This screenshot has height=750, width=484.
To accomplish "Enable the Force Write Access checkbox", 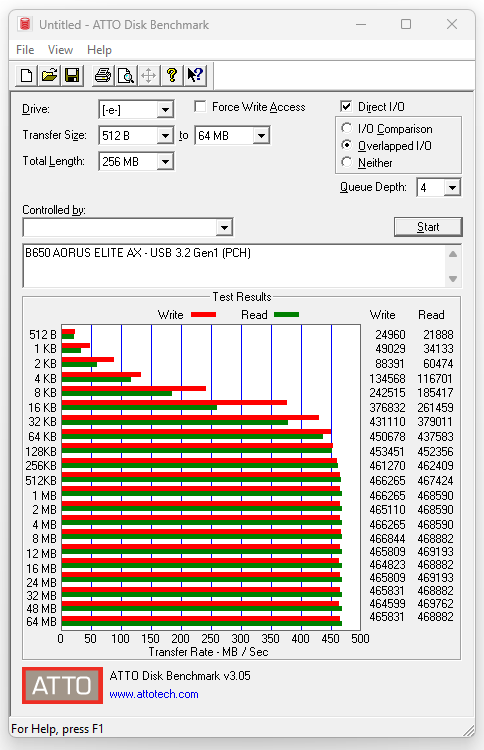I will click(200, 106).
